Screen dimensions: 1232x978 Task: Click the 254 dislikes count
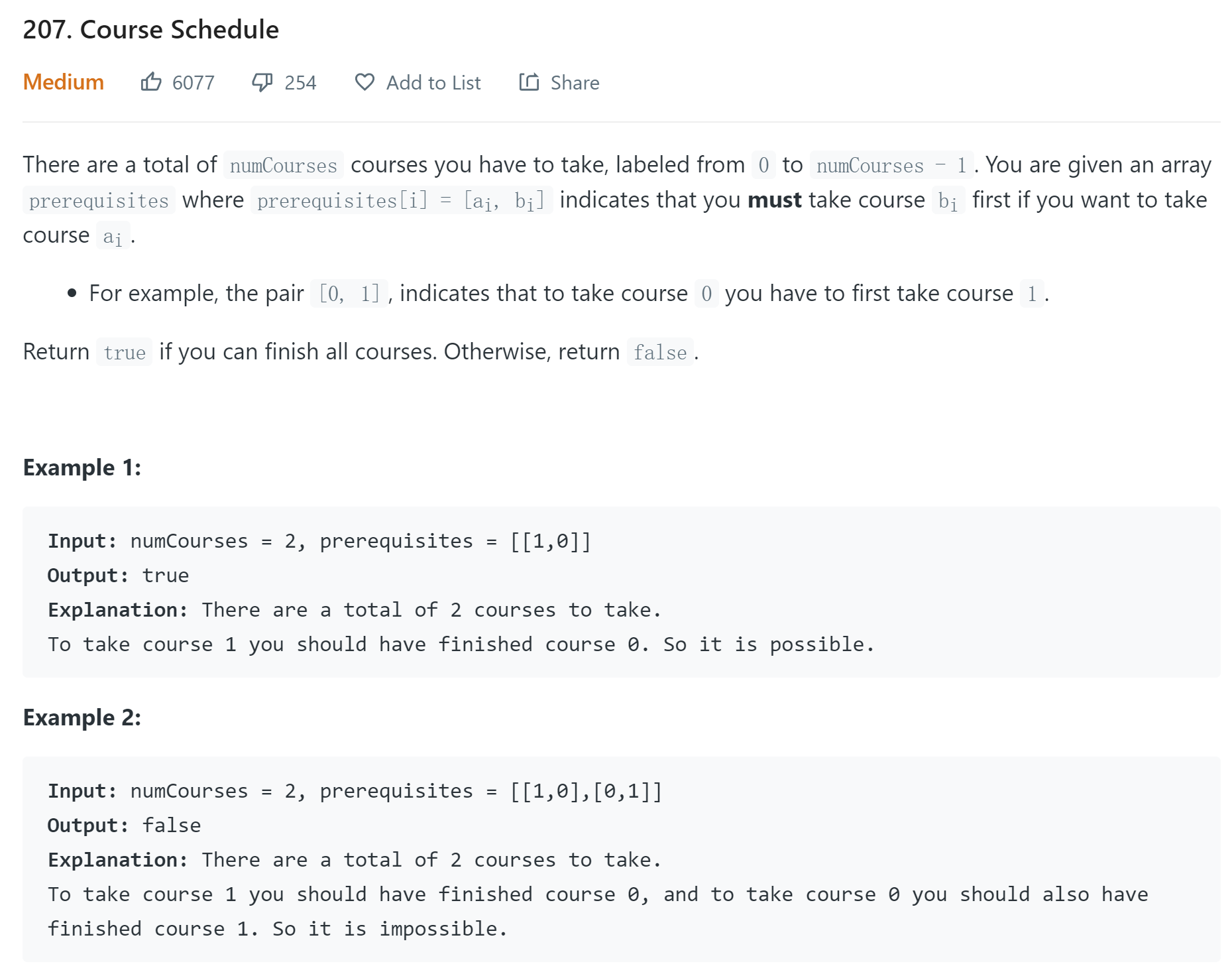[300, 83]
